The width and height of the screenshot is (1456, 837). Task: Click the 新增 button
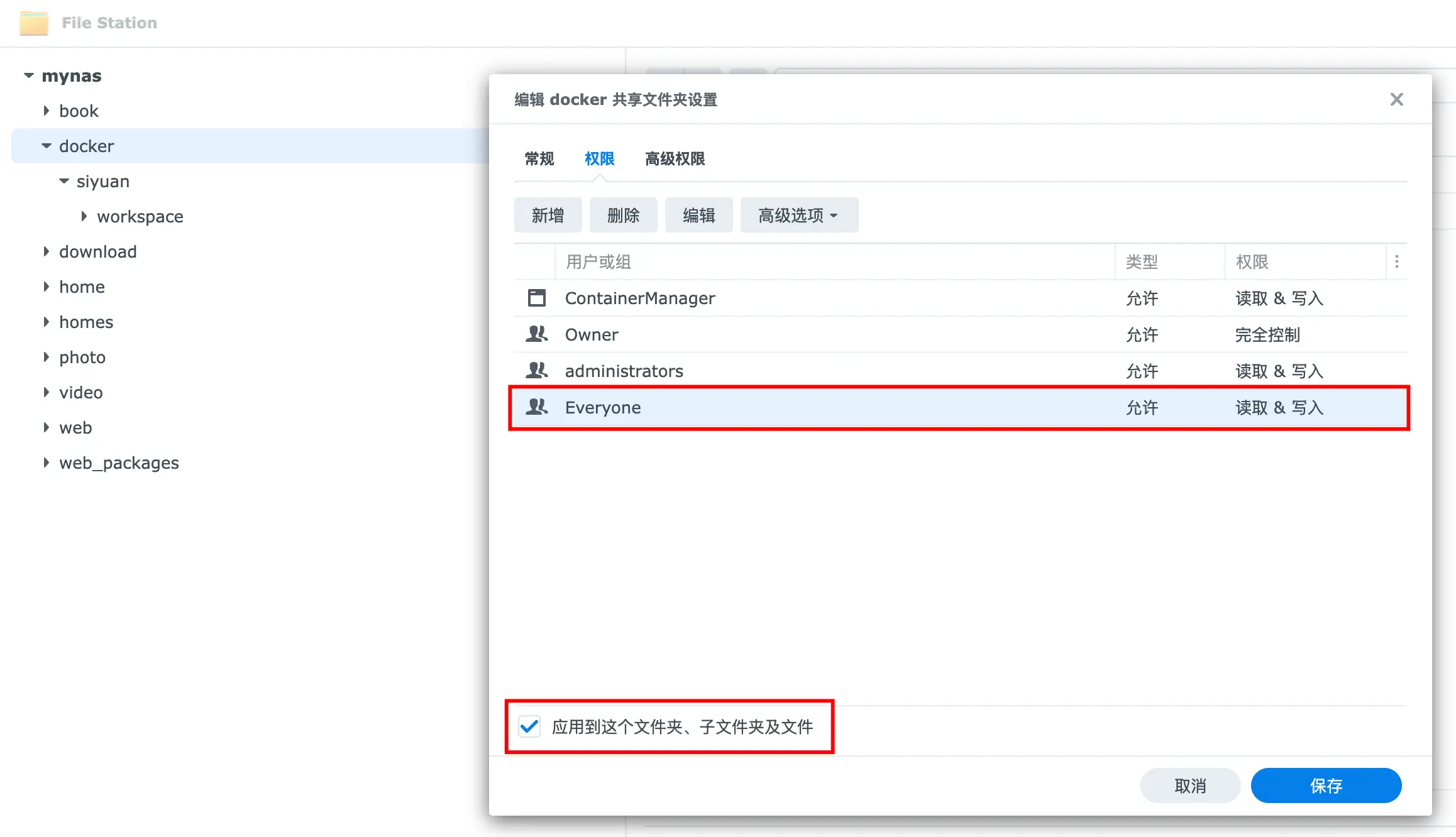pyautogui.click(x=548, y=216)
